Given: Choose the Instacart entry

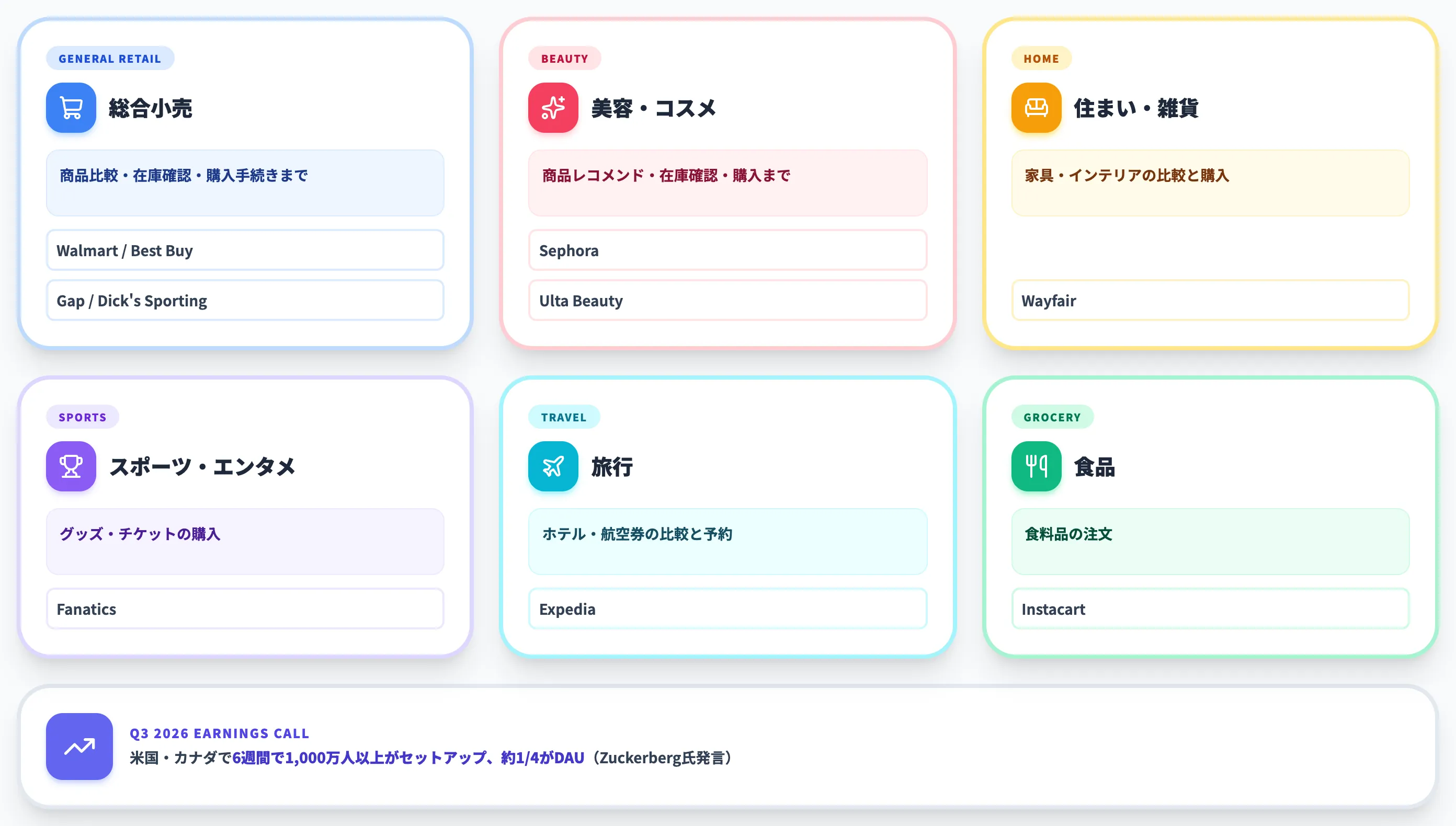Looking at the screenshot, I should pyautogui.click(x=1210, y=609).
